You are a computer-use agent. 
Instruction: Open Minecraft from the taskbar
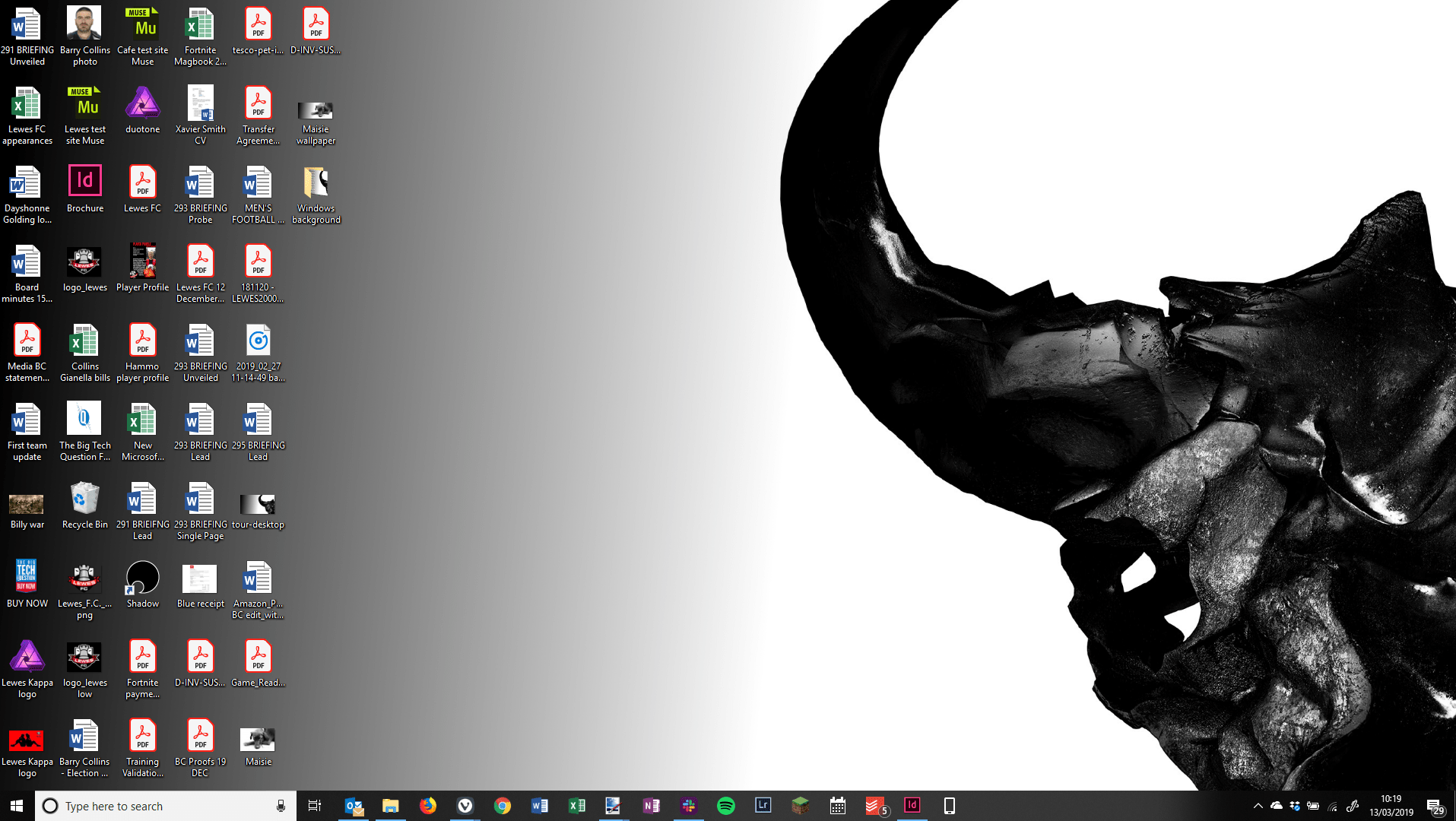pos(800,805)
